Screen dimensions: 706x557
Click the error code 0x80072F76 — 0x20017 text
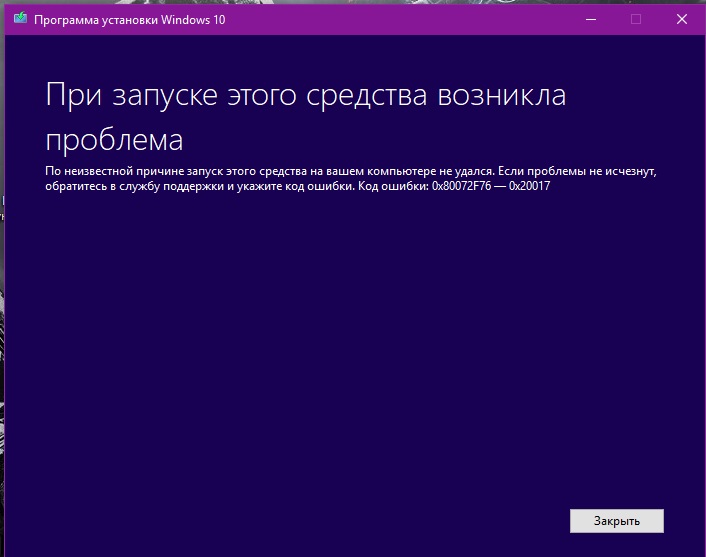tap(491, 186)
